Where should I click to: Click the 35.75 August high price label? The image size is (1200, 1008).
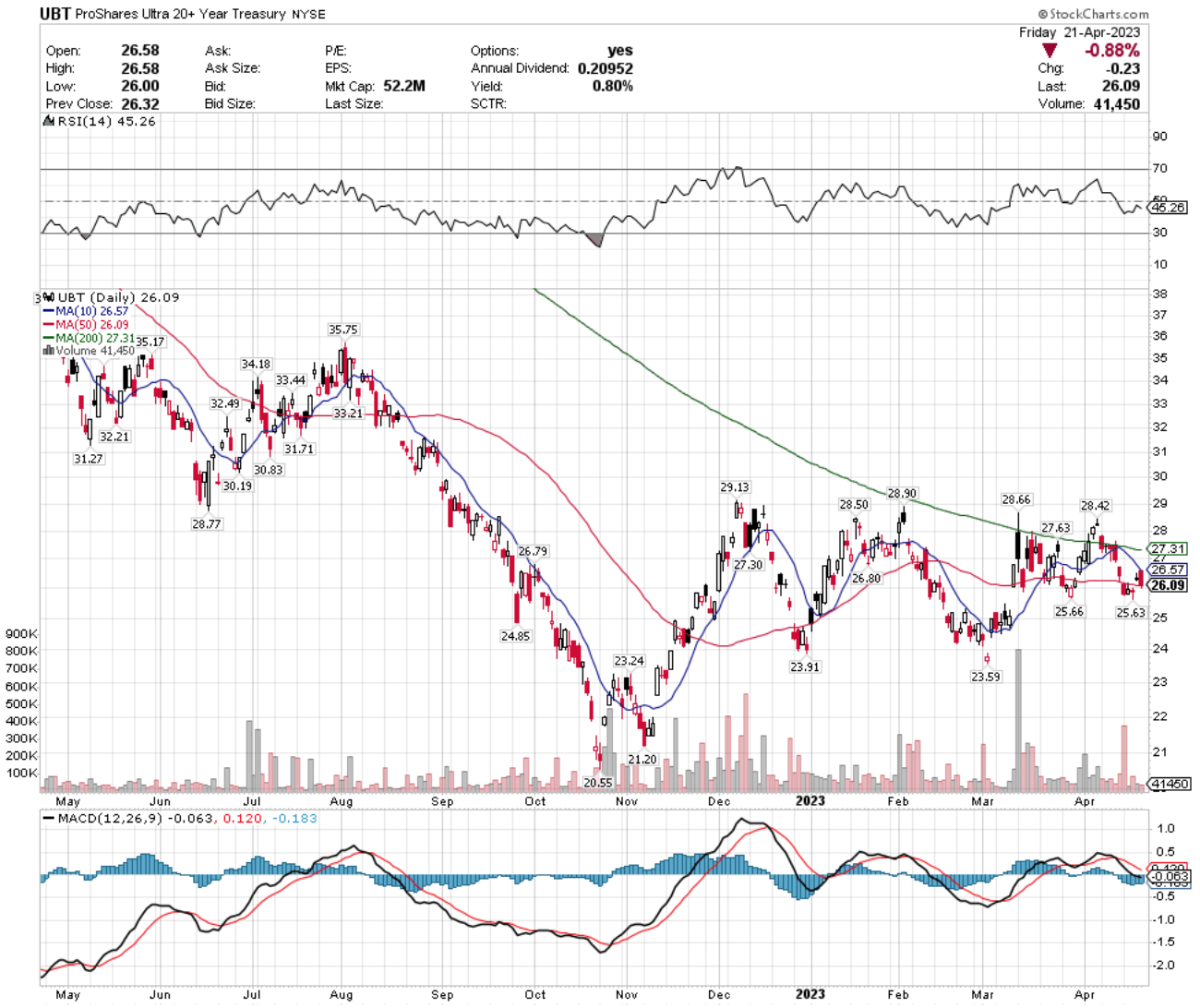click(x=343, y=330)
